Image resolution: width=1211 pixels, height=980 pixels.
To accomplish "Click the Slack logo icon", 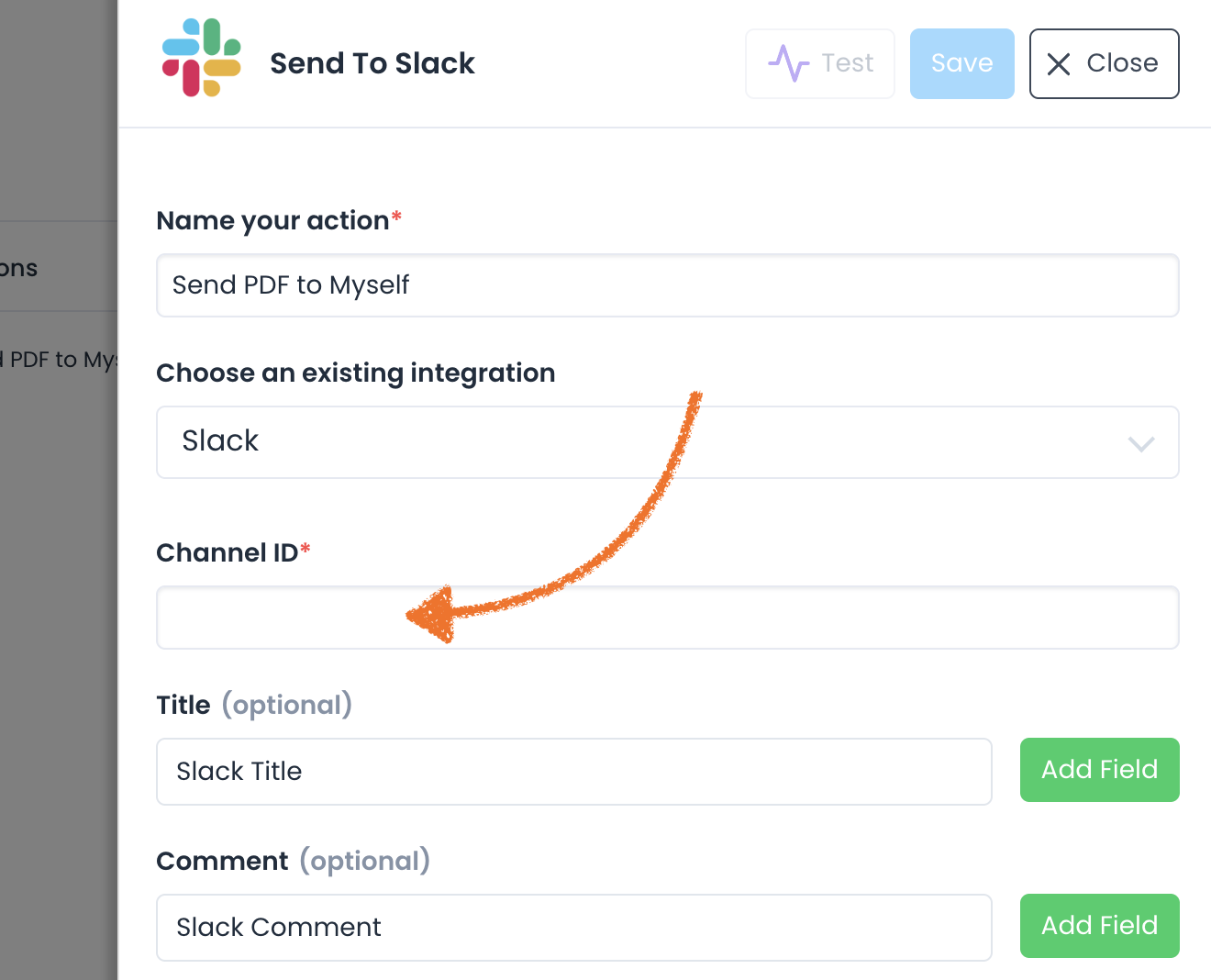I will (x=202, y=58).
